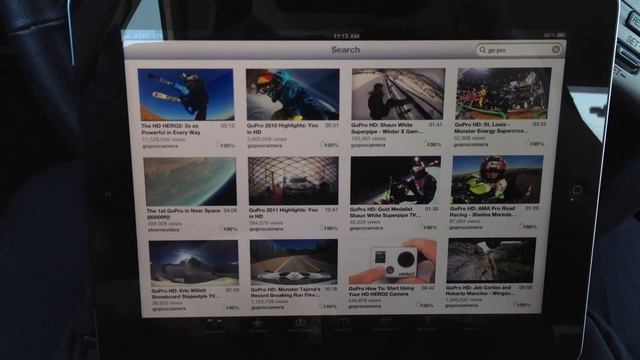
Task: Open AMA Pro Road Racing thumbnail
Action: tap(497, 179)
